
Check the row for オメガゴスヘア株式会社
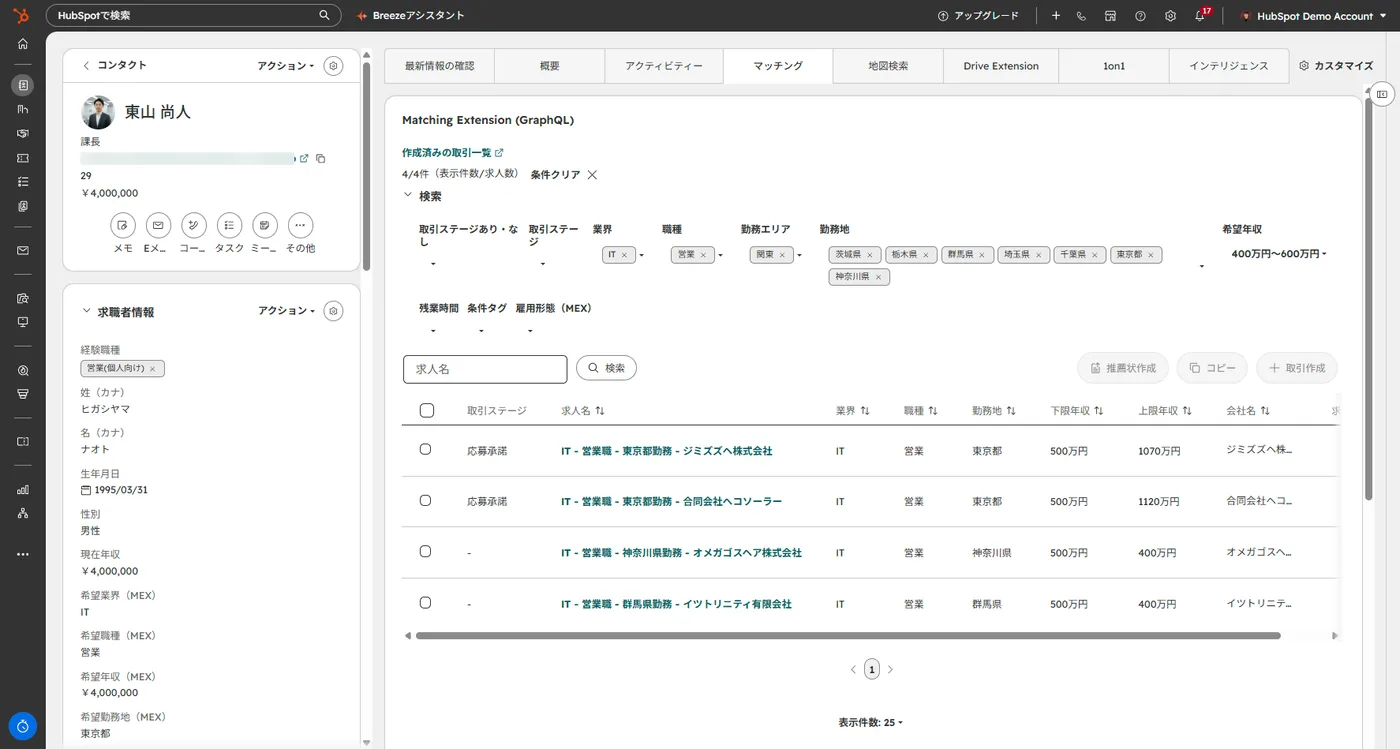tap(425, 551)
